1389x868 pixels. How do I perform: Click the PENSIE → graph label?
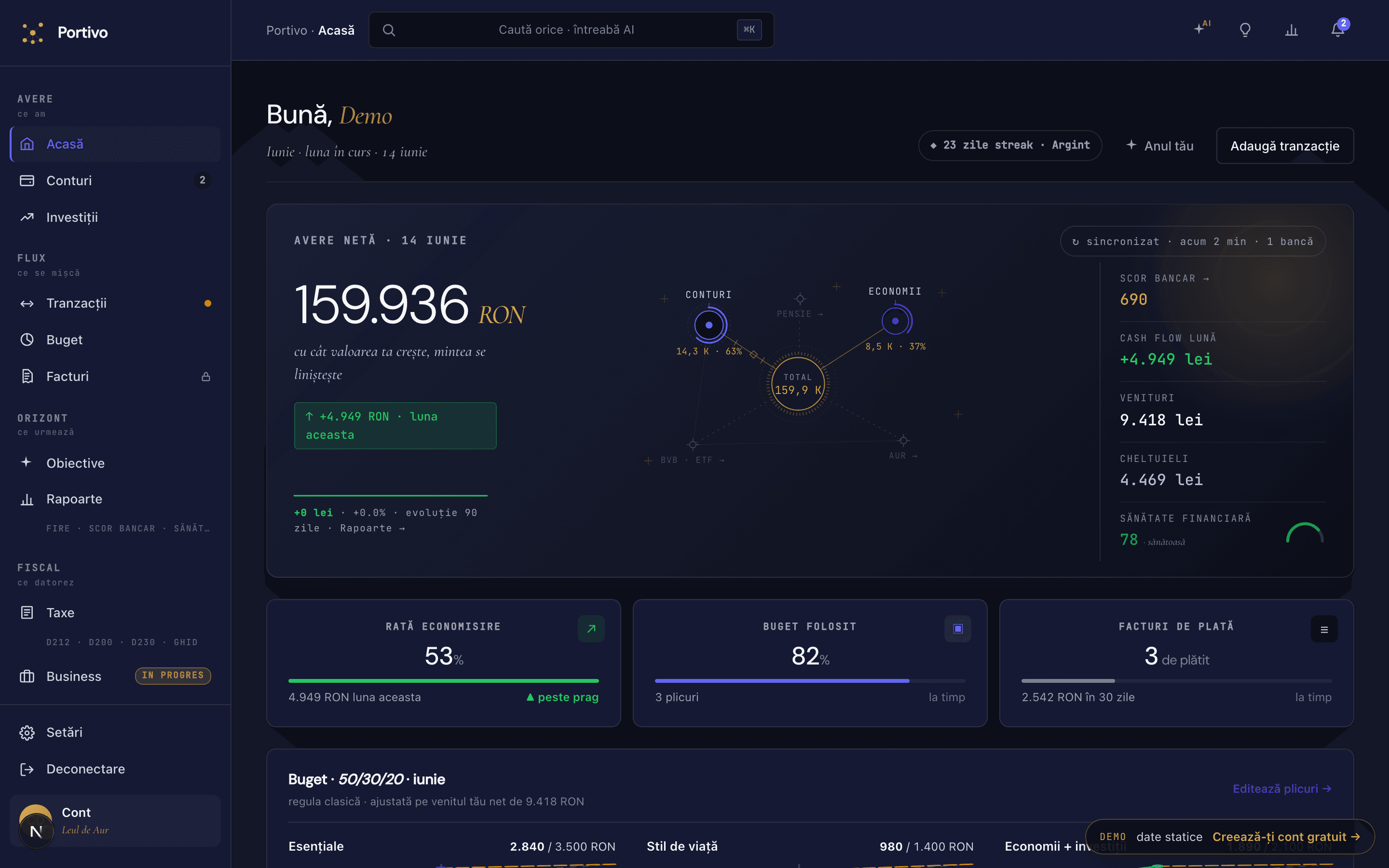(800, 314)
